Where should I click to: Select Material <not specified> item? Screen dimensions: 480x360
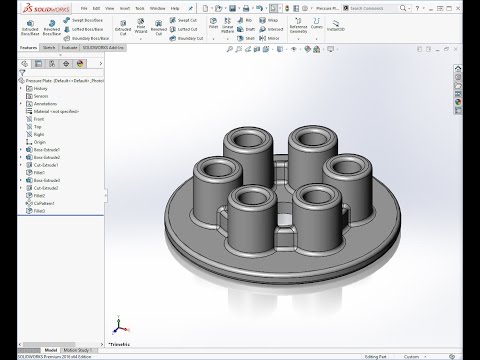(53, 111)
